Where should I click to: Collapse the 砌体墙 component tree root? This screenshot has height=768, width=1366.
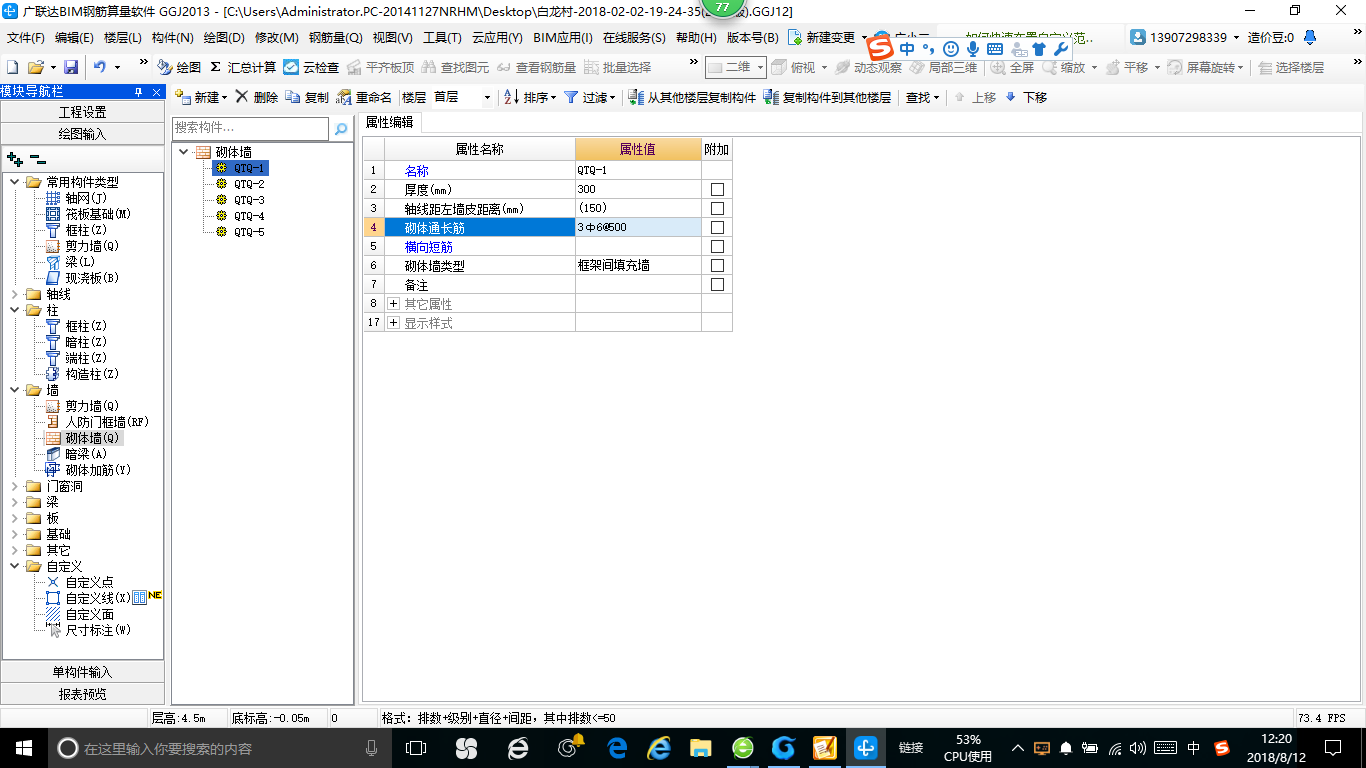coord(183,152)
